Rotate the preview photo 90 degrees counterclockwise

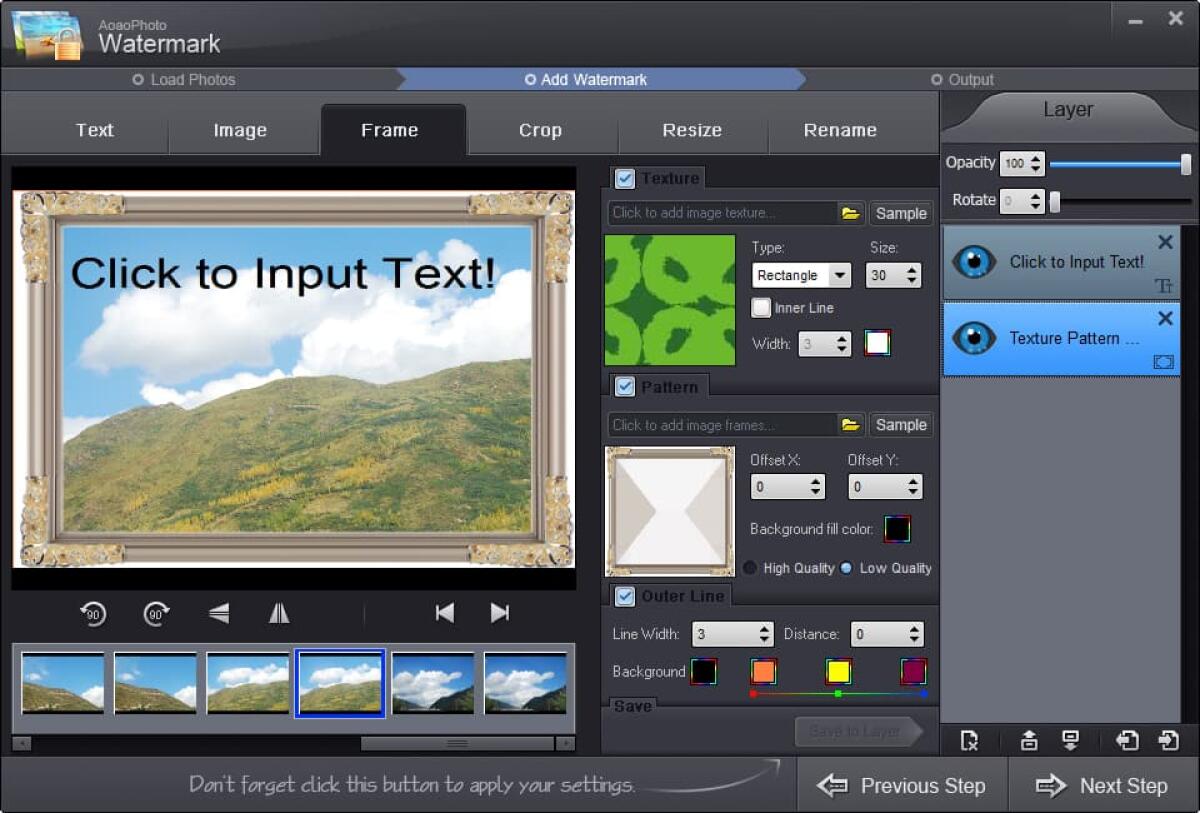[x=93, y=613]
